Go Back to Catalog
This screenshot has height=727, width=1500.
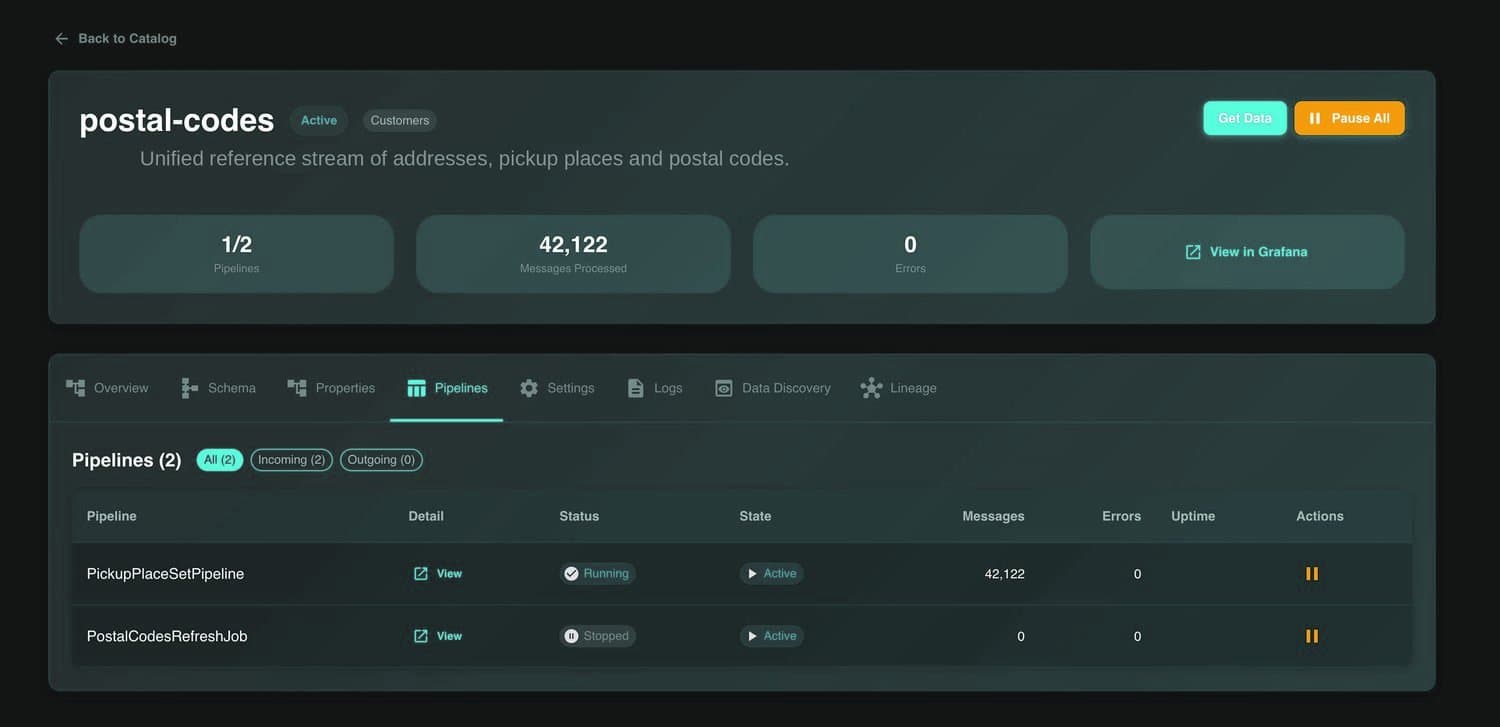pos(115,38)
